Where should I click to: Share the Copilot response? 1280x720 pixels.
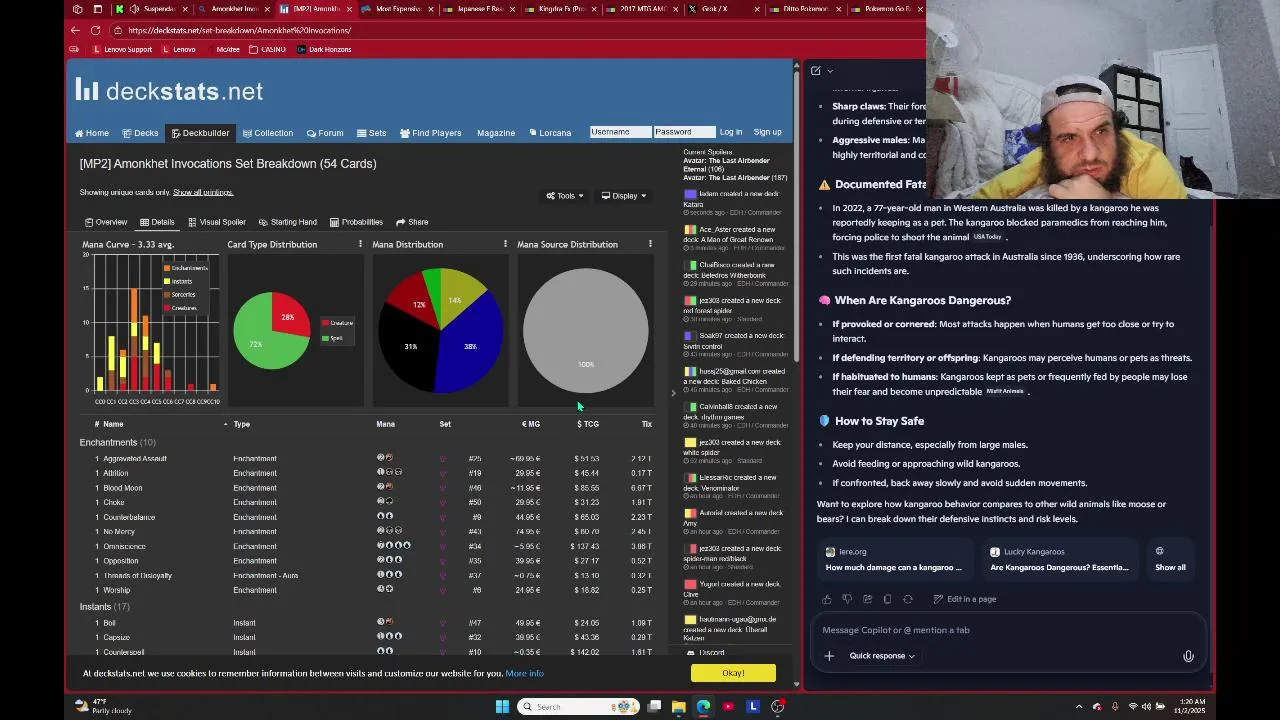867,599
